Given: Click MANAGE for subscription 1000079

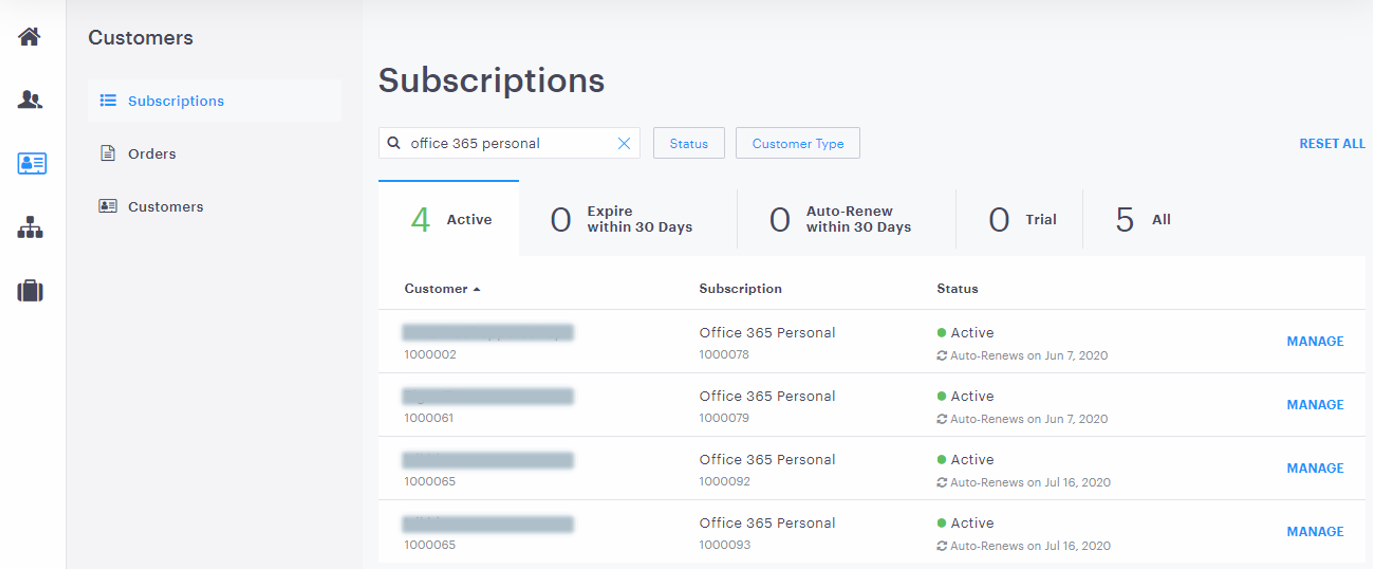Looking at the screenshot, I should [x=1315, y=405].
